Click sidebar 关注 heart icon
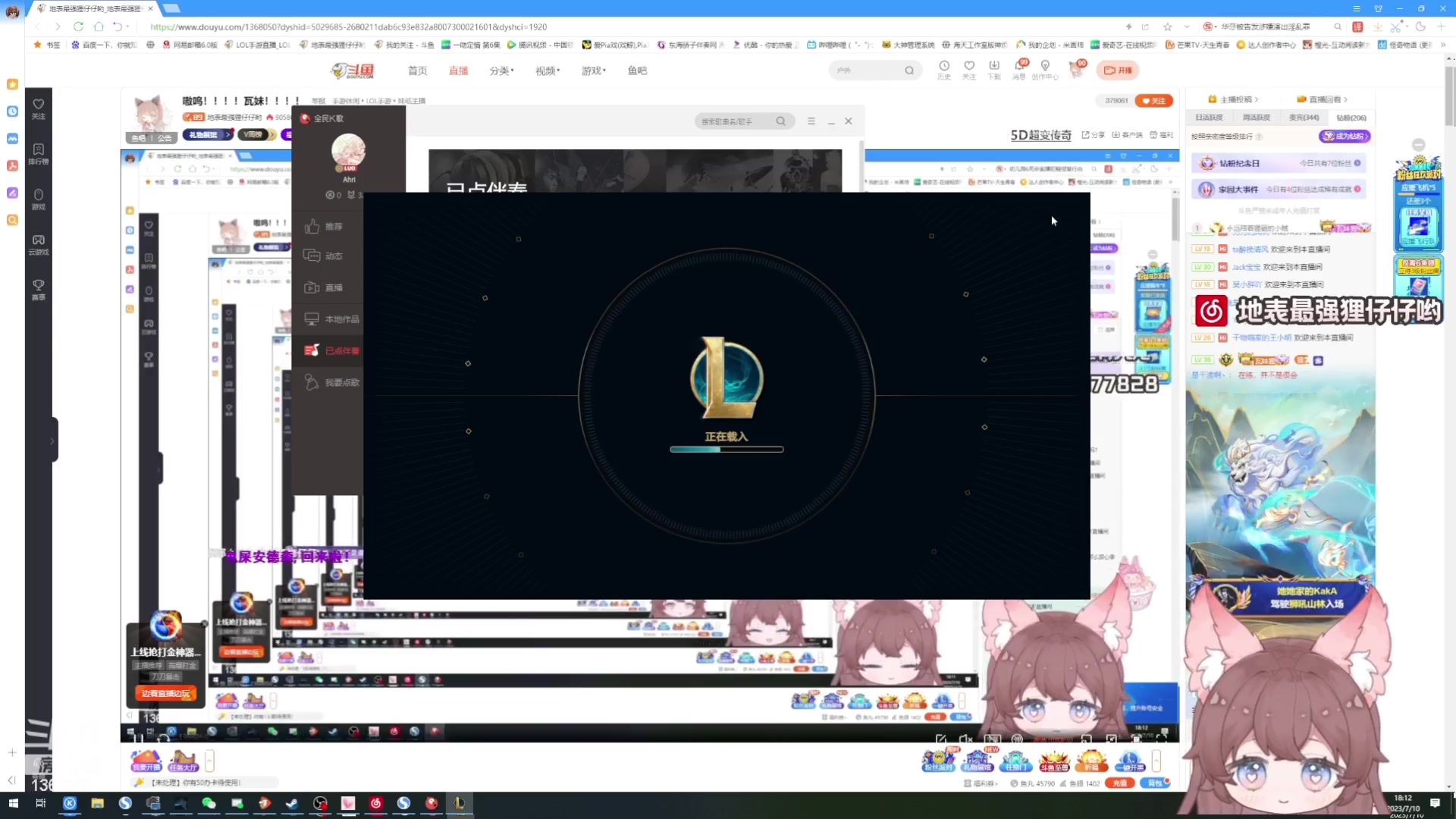 pos(39,108)
